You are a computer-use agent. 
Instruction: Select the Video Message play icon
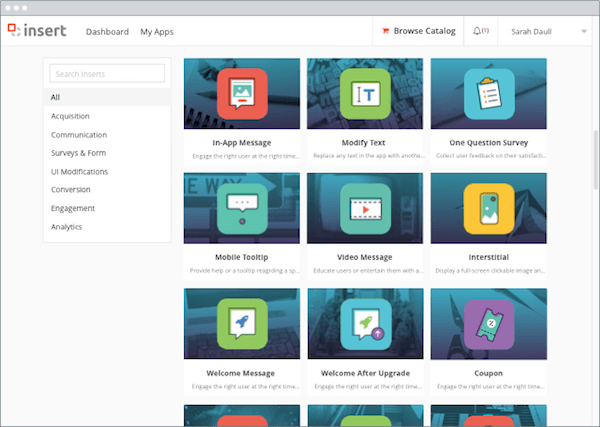(365, 209)
